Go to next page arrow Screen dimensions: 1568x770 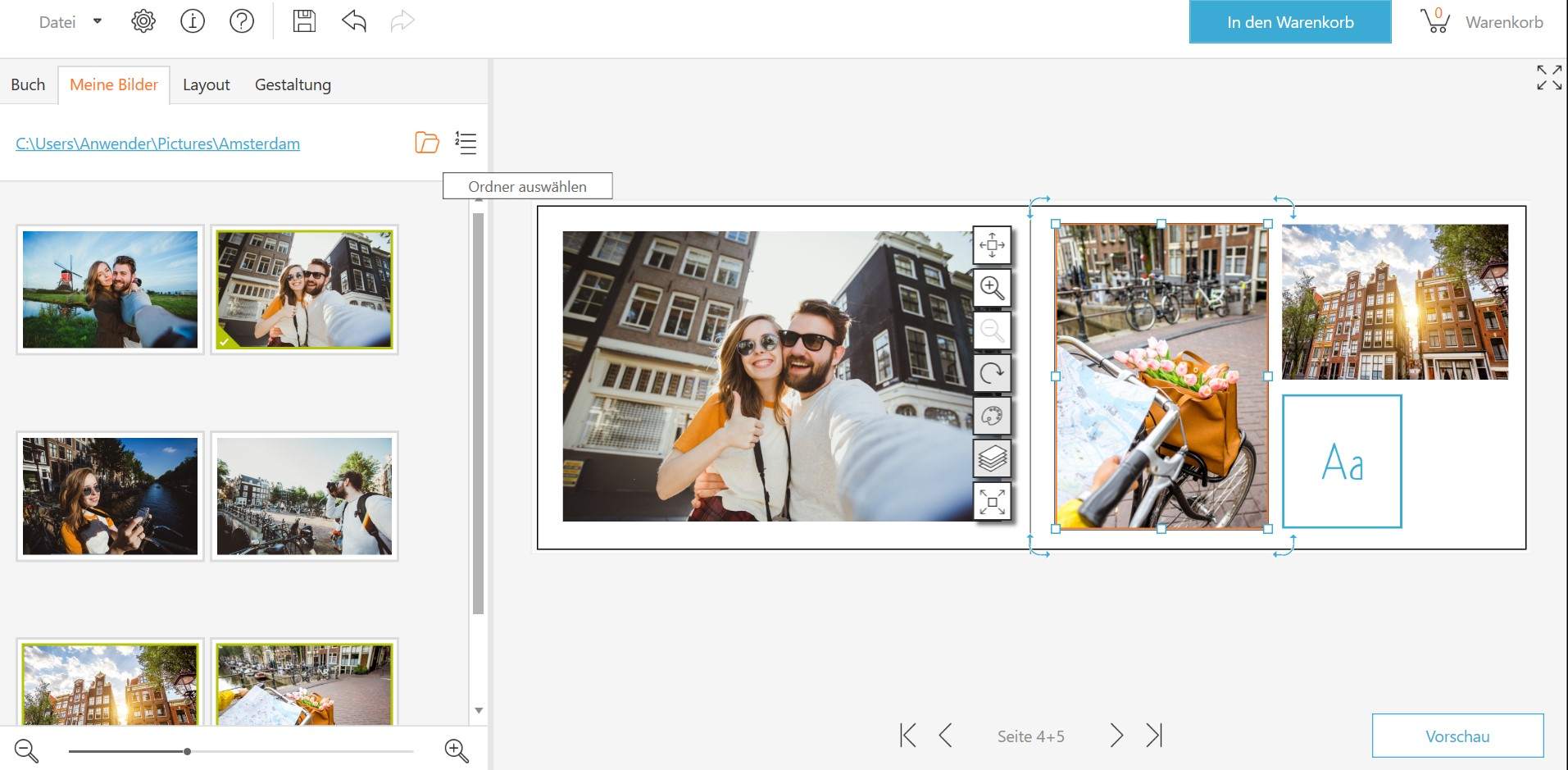pos(1116,736)
